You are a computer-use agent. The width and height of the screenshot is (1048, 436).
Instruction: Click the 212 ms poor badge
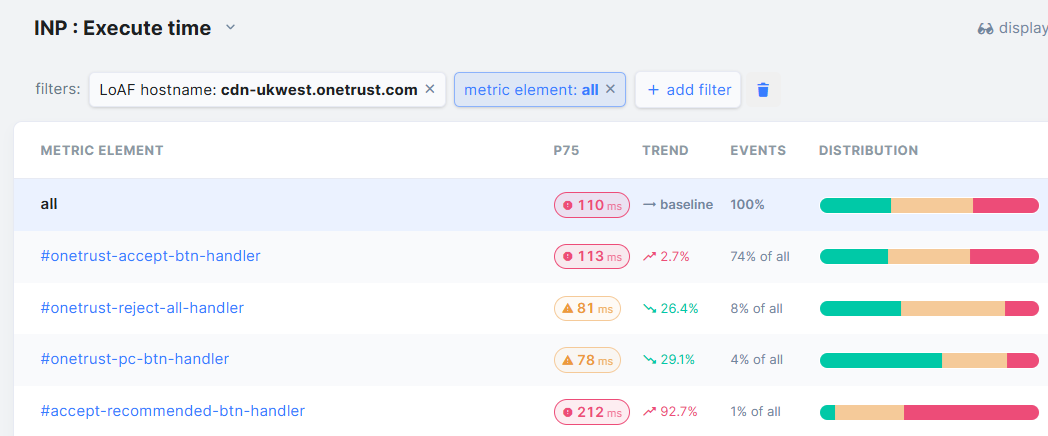pyautogui.click(x=591, y=411)
